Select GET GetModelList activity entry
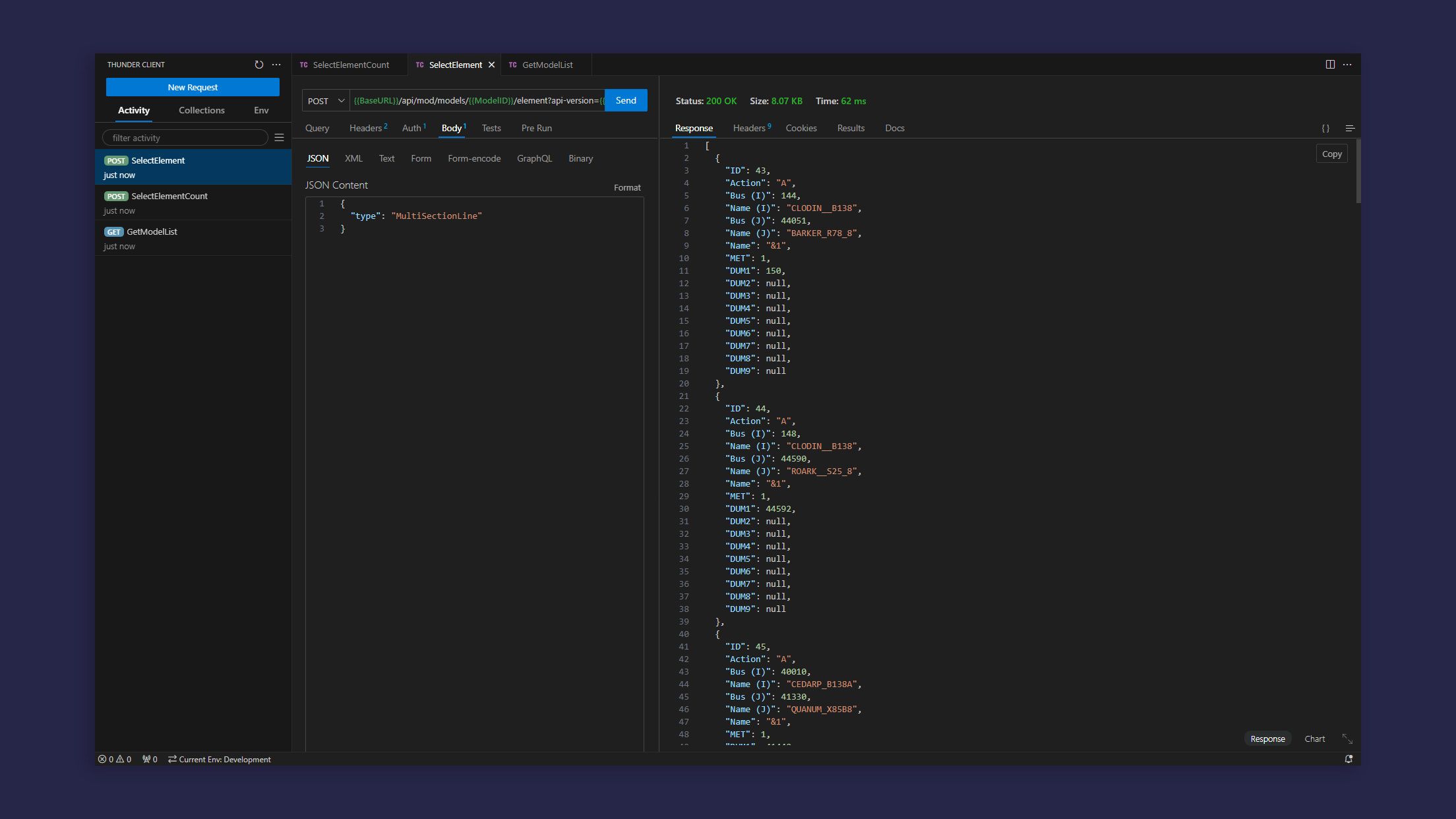Screen dimensions: 1456x819 [x=193, y=238]
